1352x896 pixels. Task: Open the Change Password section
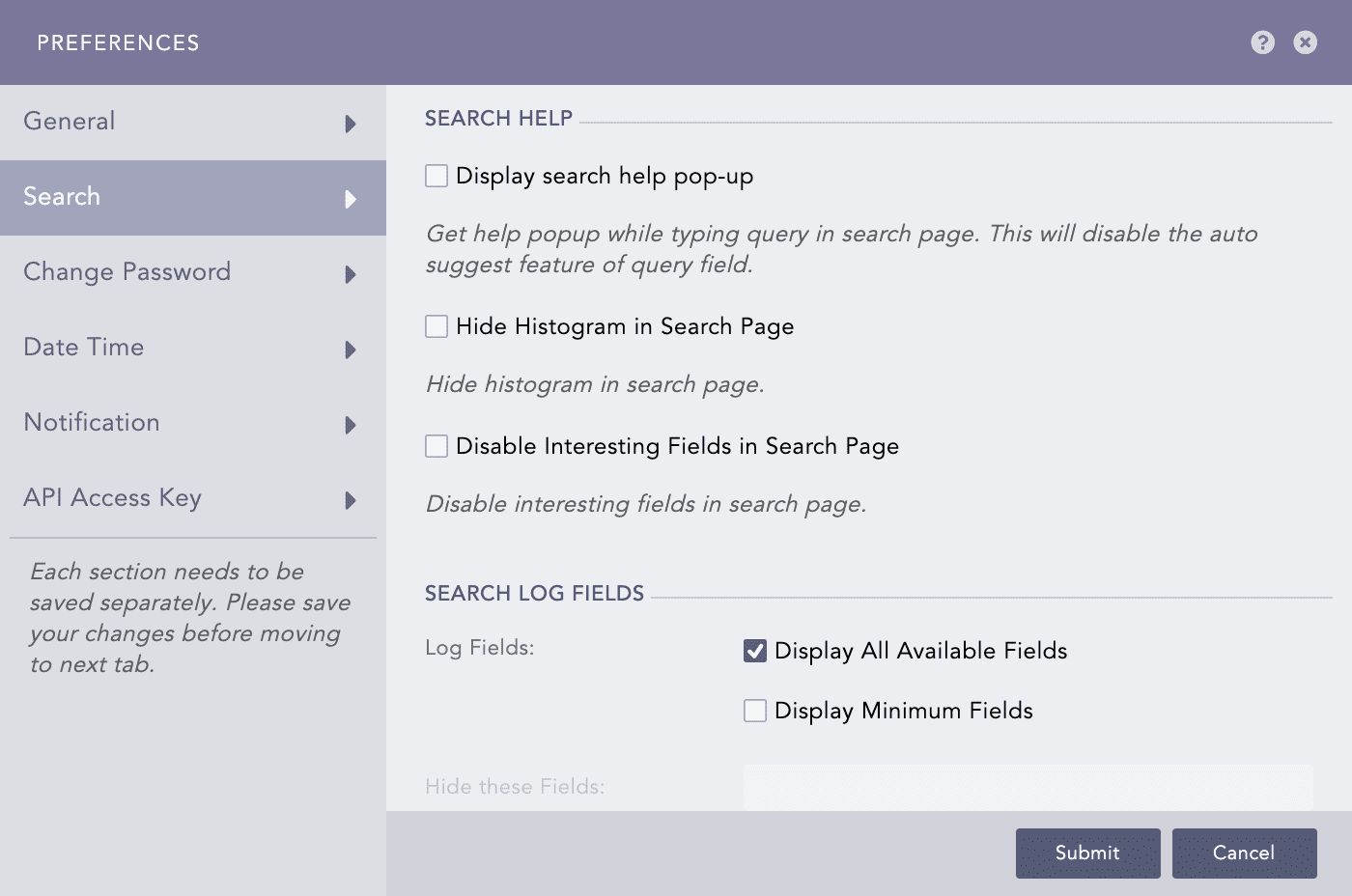point(127,274)
